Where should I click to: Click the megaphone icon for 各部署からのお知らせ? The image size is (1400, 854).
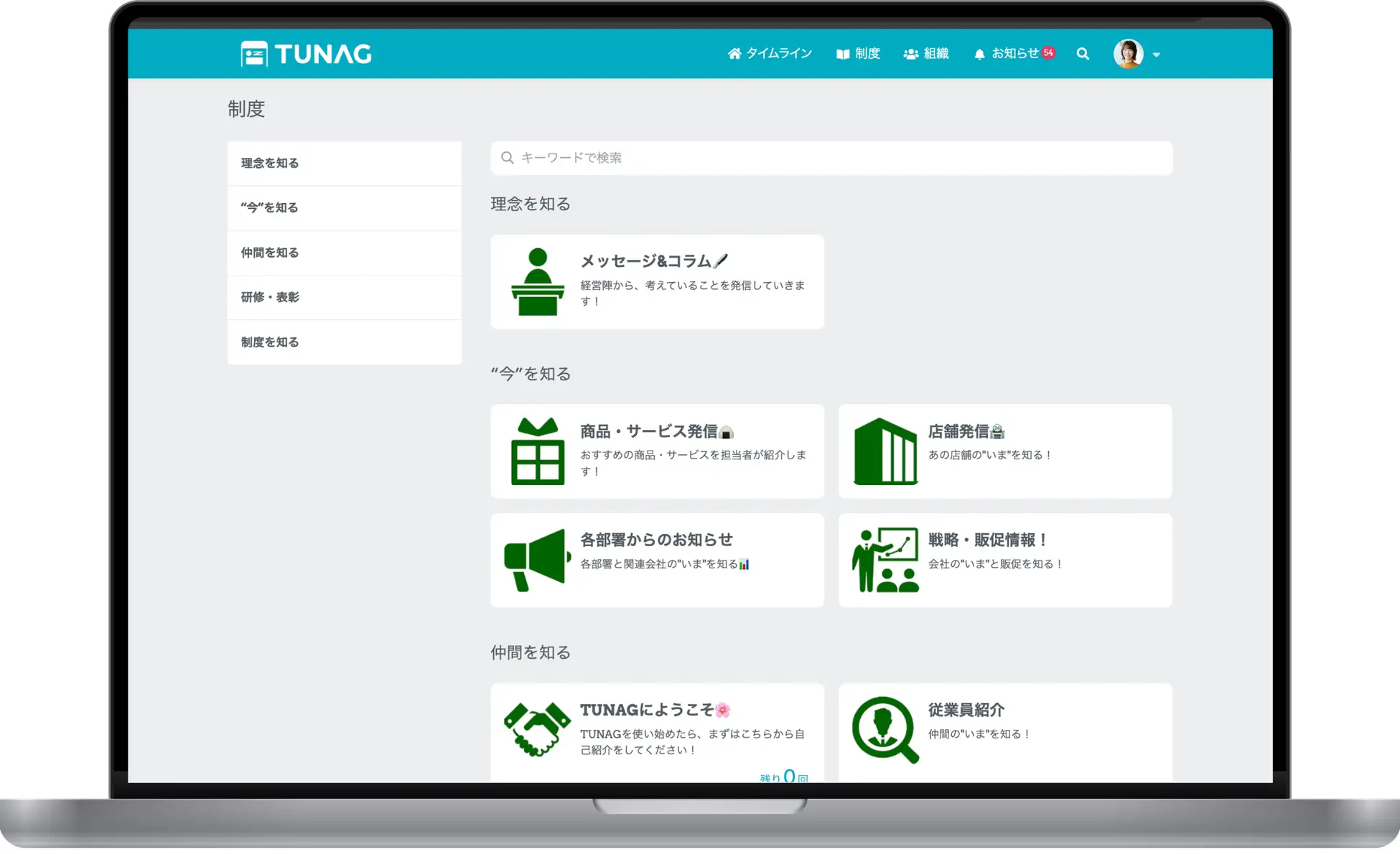[x=537, y=560]
